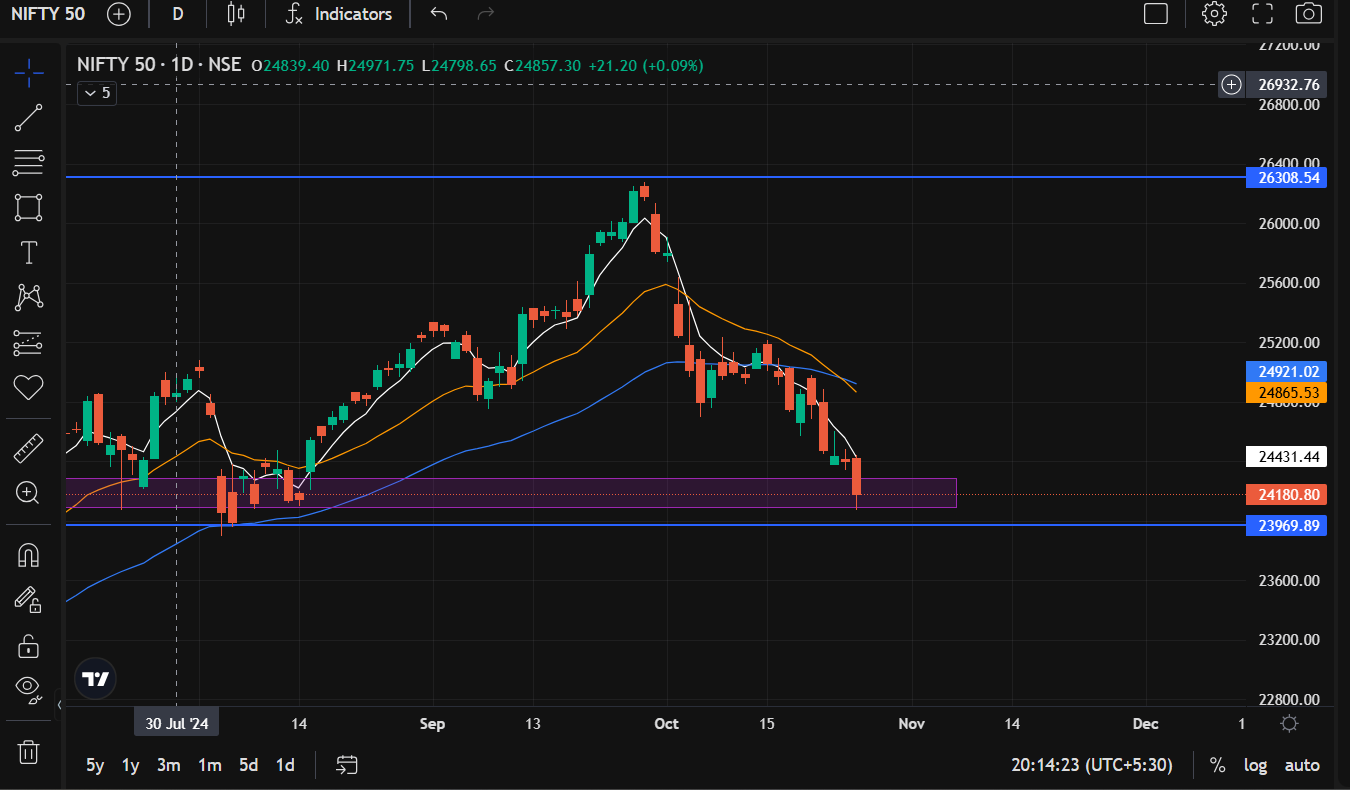The image size is (1350, 790).
Task: Open time axis settings gear
Action: click(x=1290, y=724)
